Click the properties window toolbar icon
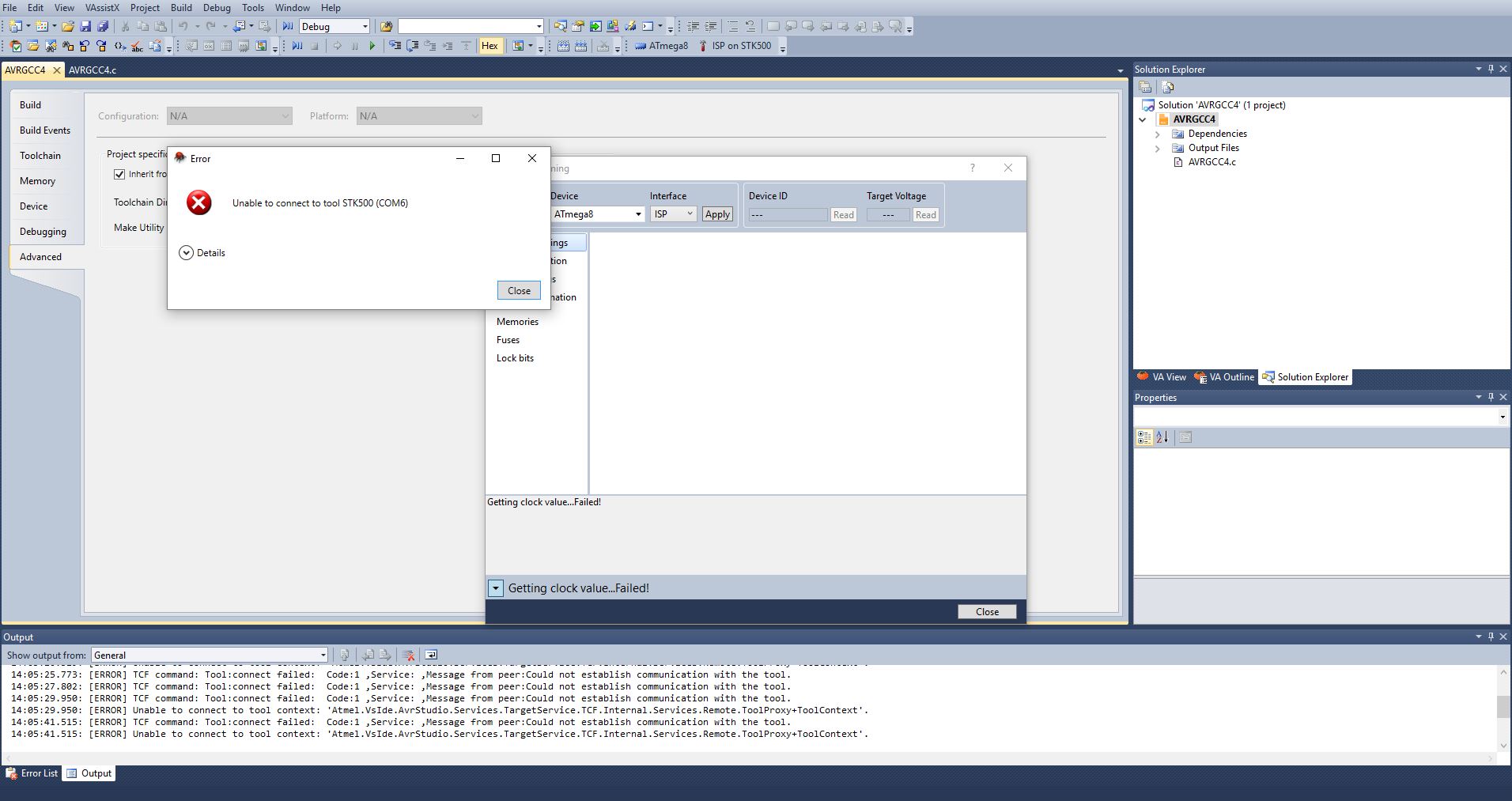 (x=578, y=26)
